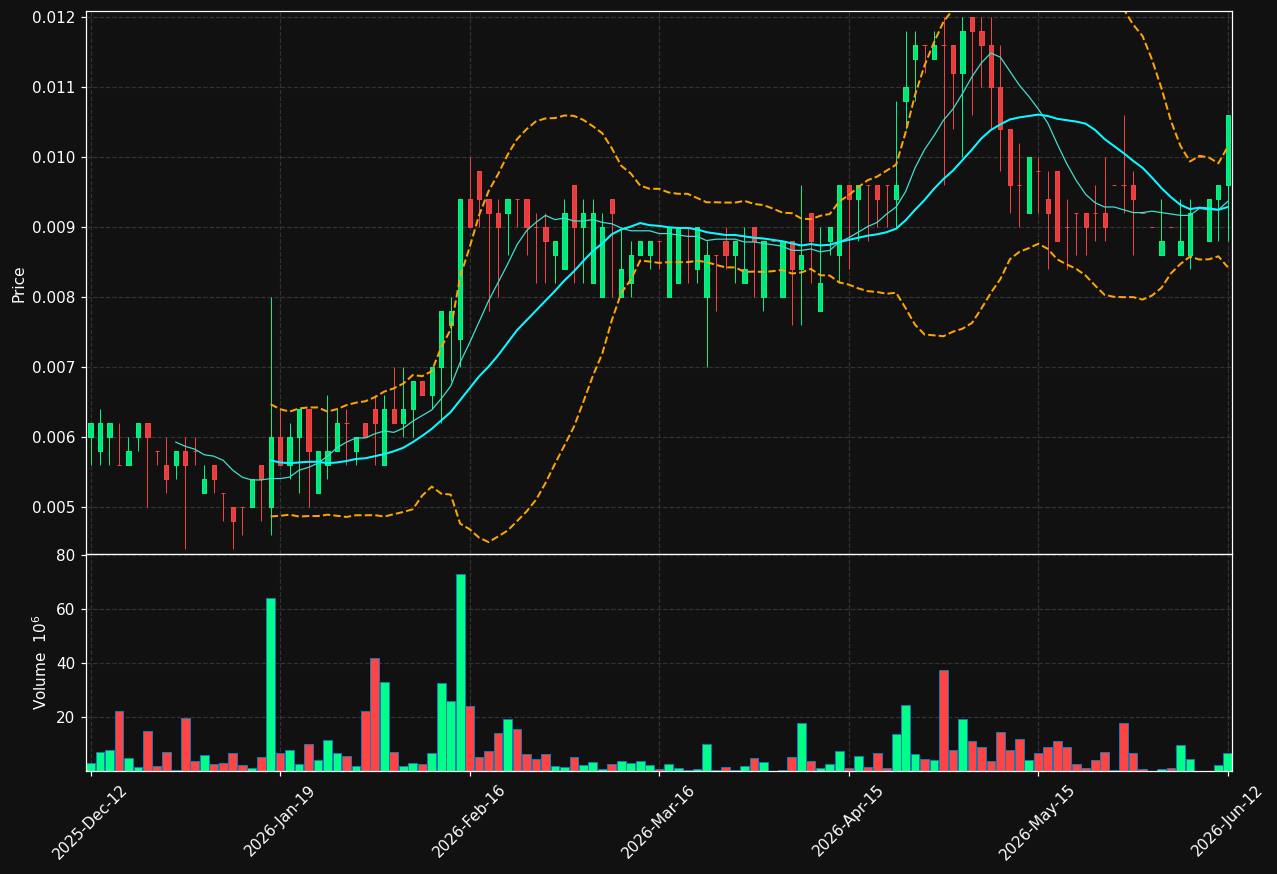Click the 2026-Feb-16 date label

tap(467, 821)
